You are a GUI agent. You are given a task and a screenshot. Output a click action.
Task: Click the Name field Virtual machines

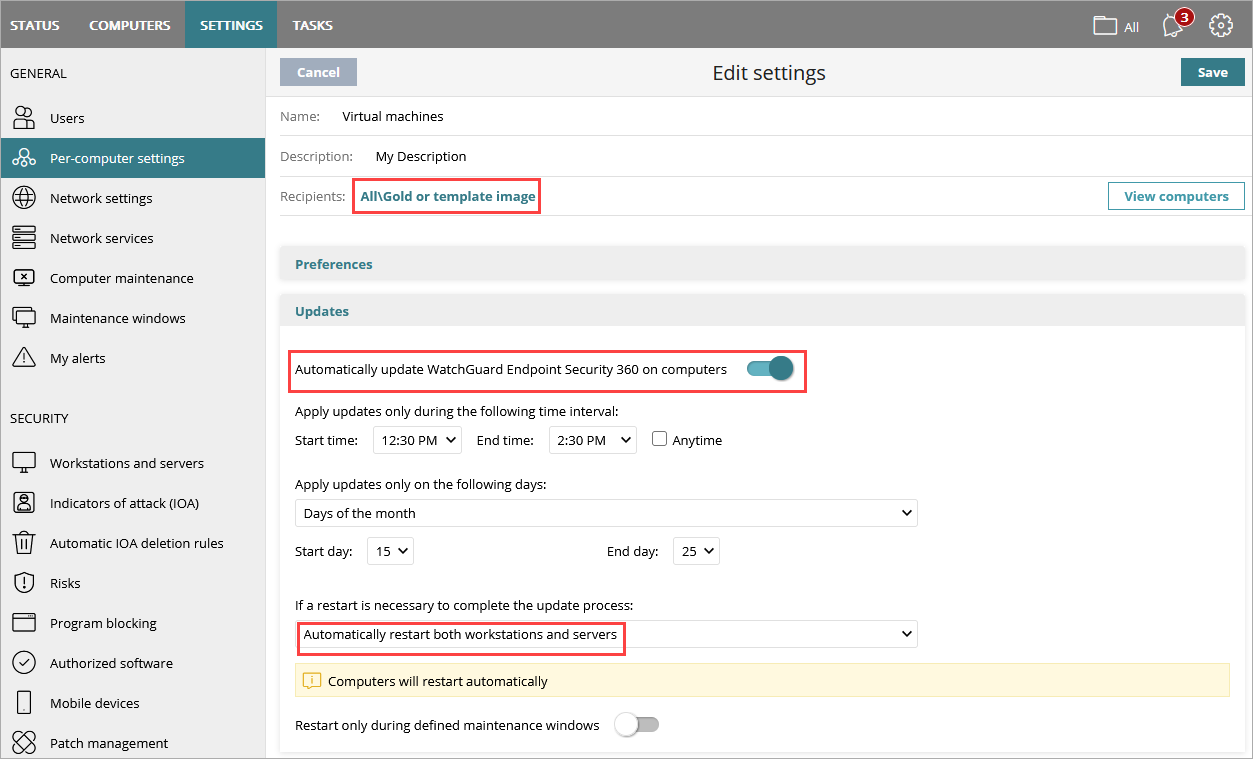pos(393,116)
